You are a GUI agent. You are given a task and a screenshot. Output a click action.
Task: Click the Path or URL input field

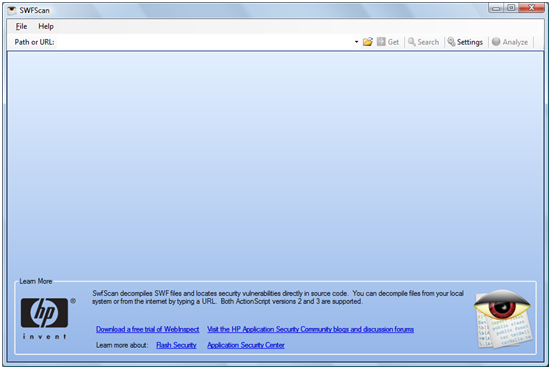[204, 42]
